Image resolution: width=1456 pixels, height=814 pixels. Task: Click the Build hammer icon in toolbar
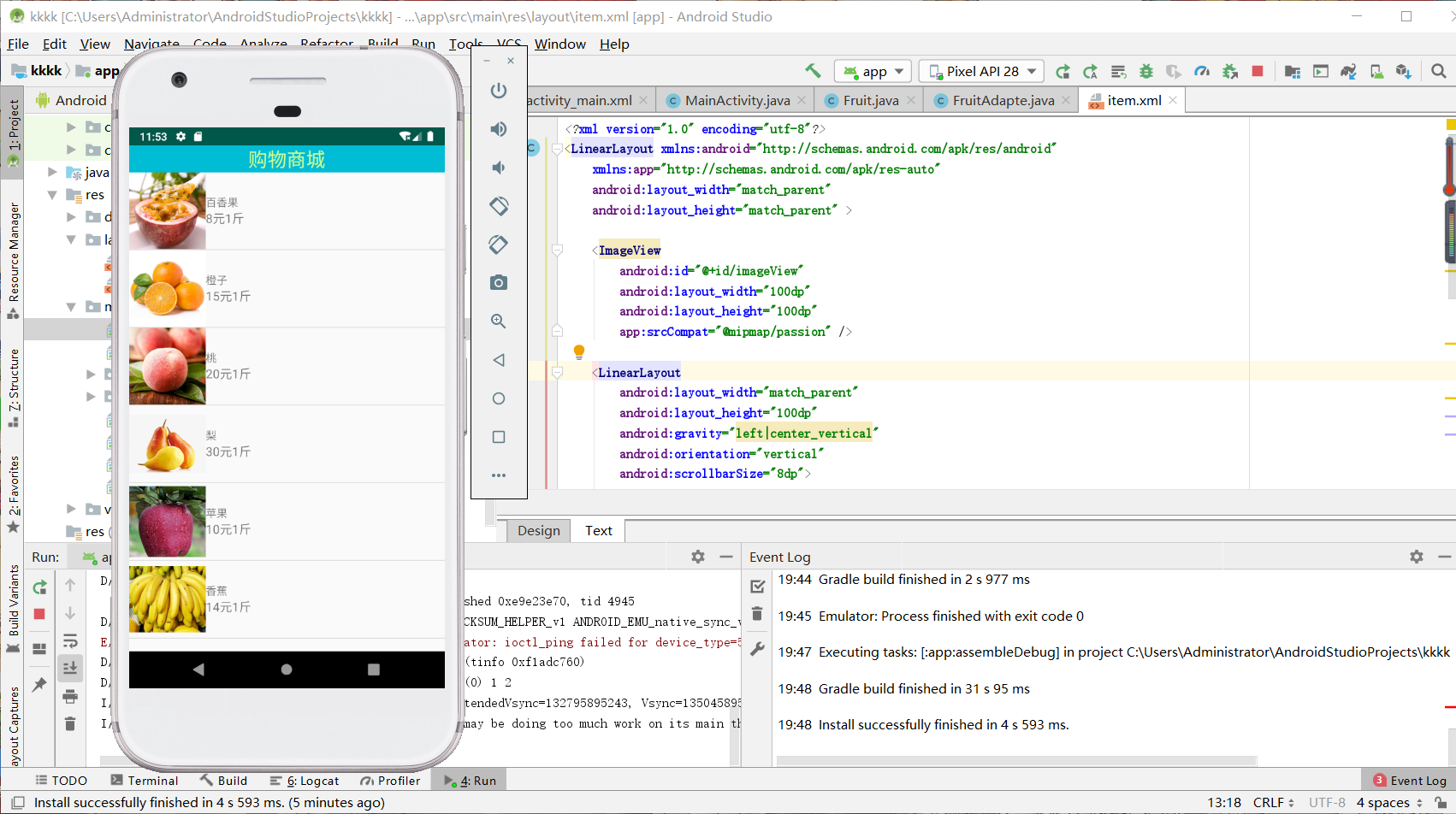coord(813,72)
